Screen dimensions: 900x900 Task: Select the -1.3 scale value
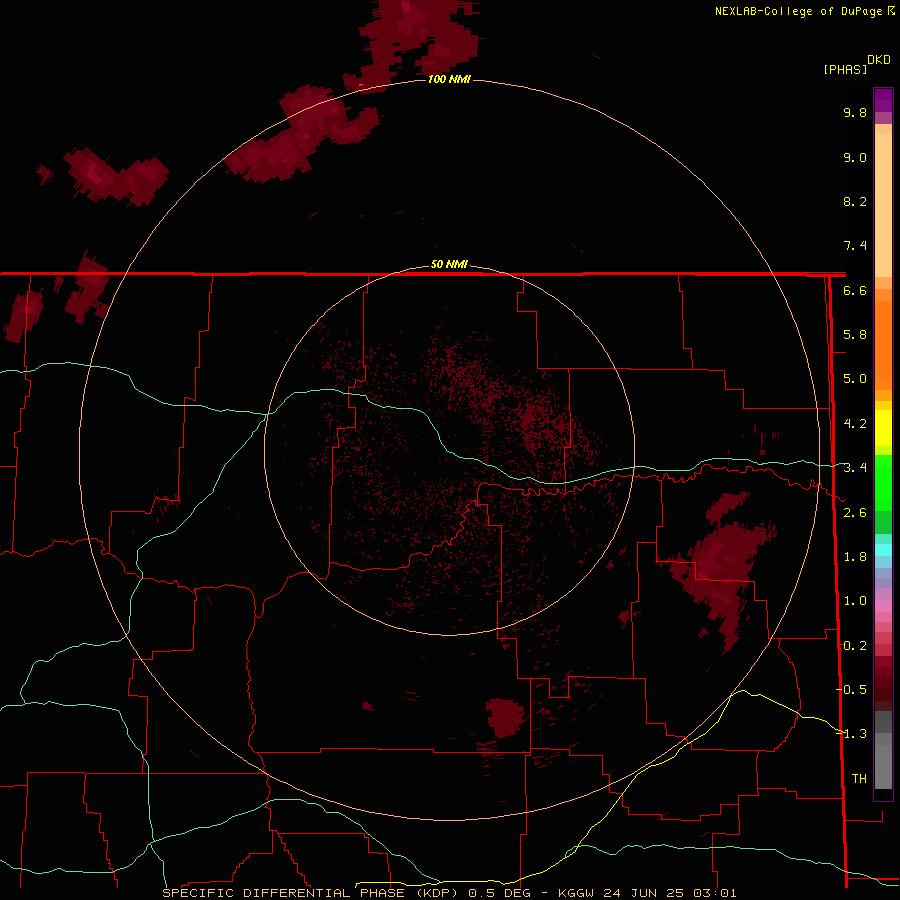coord(852,734)
